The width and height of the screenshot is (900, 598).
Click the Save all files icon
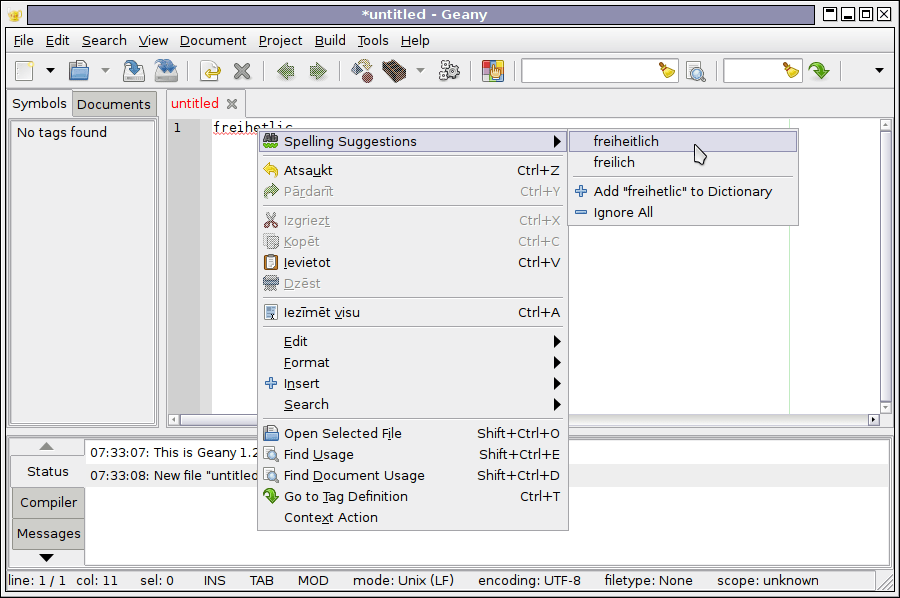tap(166, 71)
